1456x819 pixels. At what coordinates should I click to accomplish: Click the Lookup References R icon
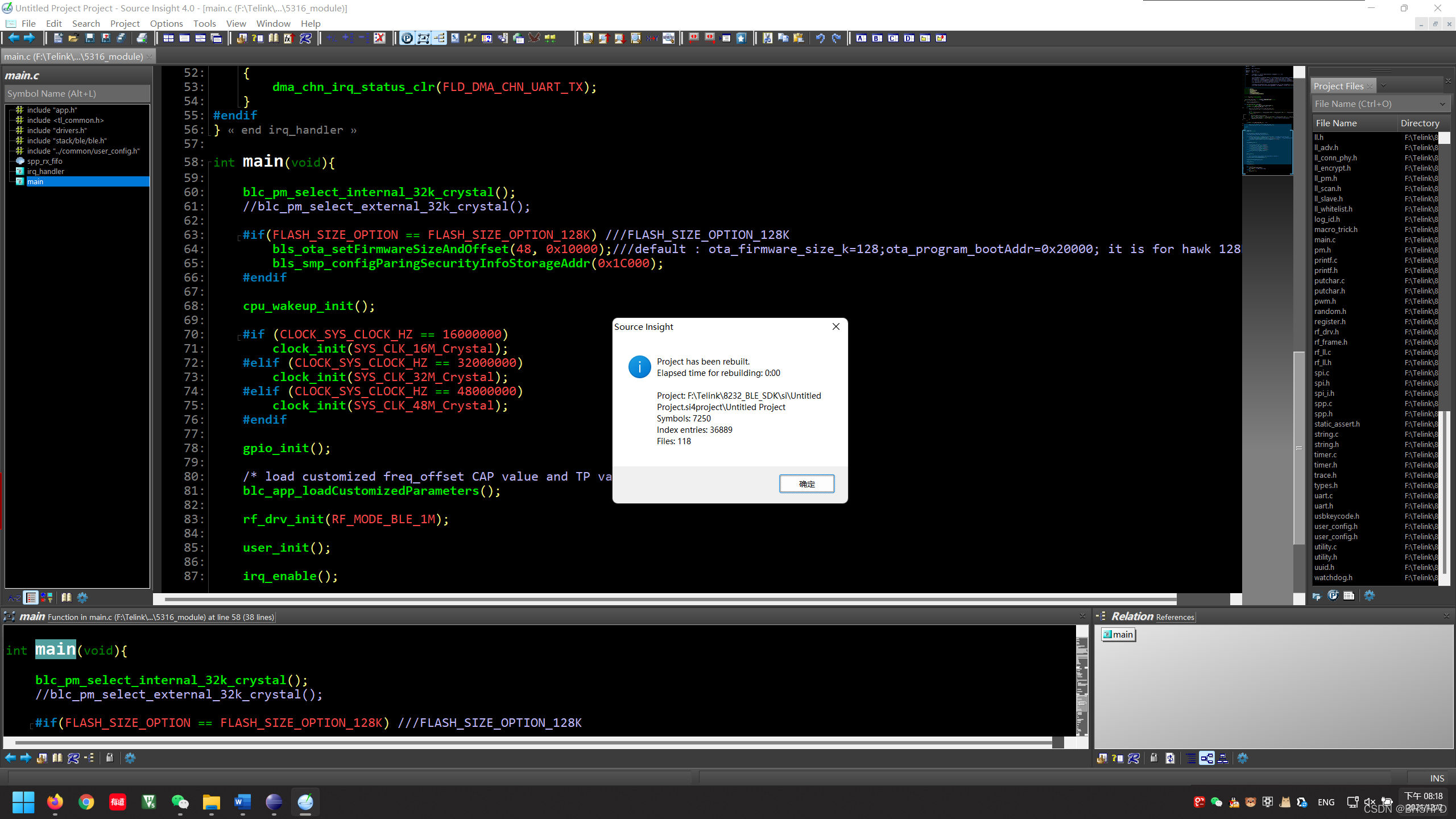(305, 38)
